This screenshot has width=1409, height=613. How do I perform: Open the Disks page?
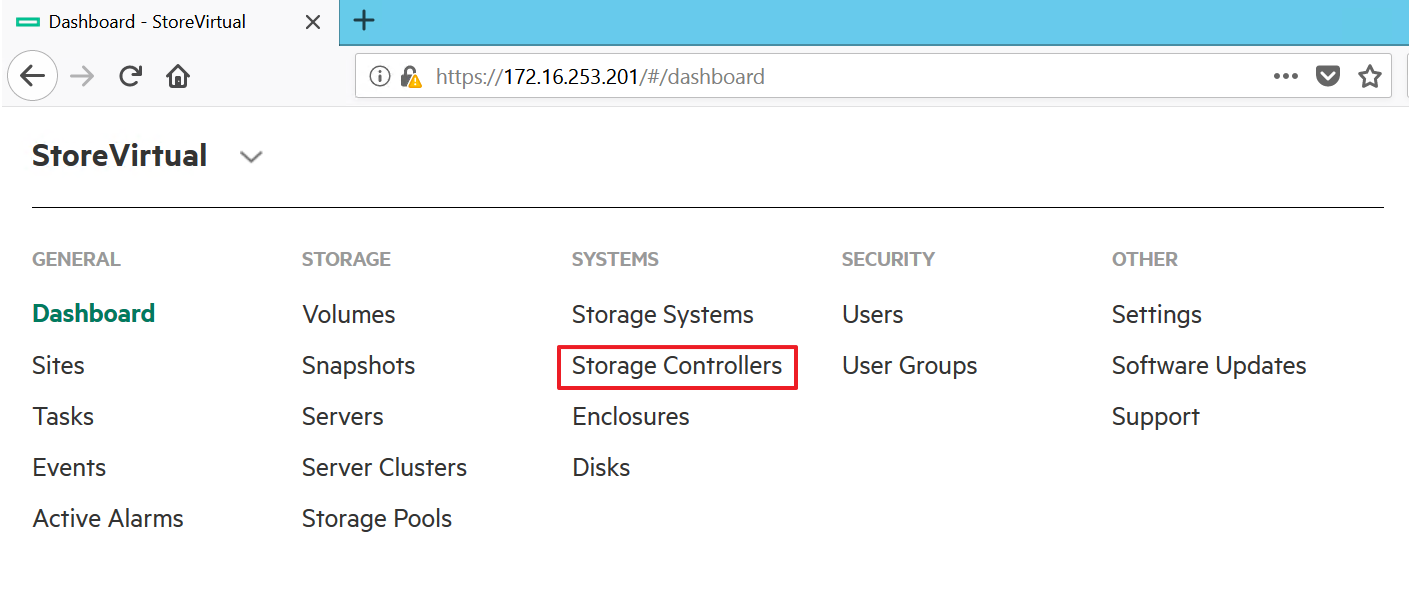pos(601,468)
